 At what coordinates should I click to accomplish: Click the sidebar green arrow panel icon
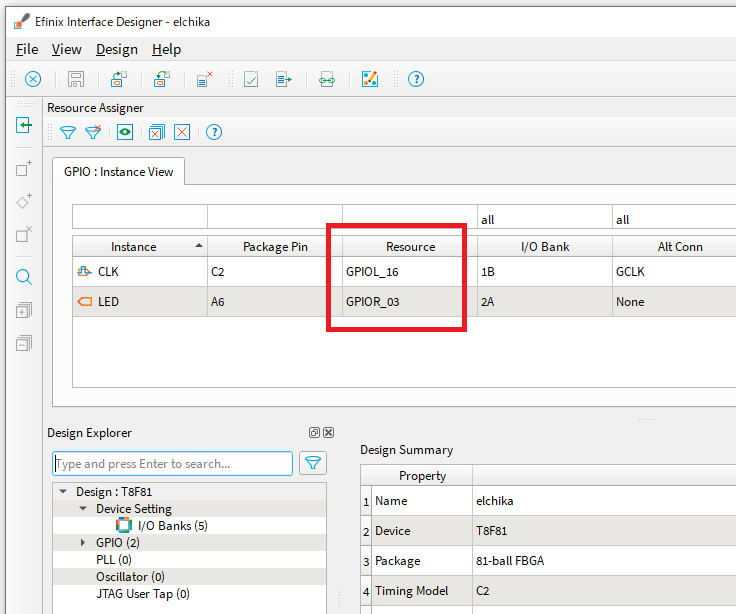[24, 125]
